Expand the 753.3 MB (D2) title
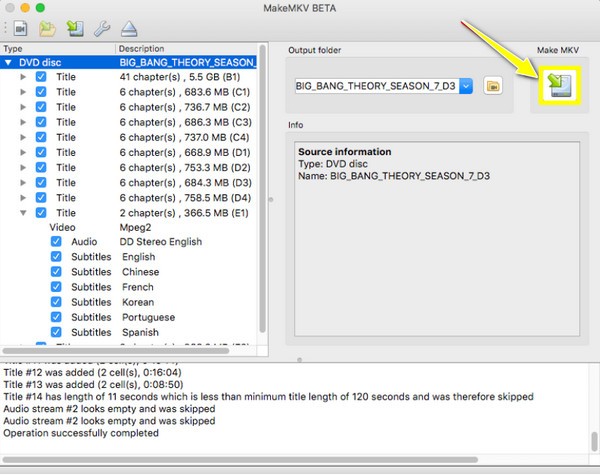 (x=23, y=168)
